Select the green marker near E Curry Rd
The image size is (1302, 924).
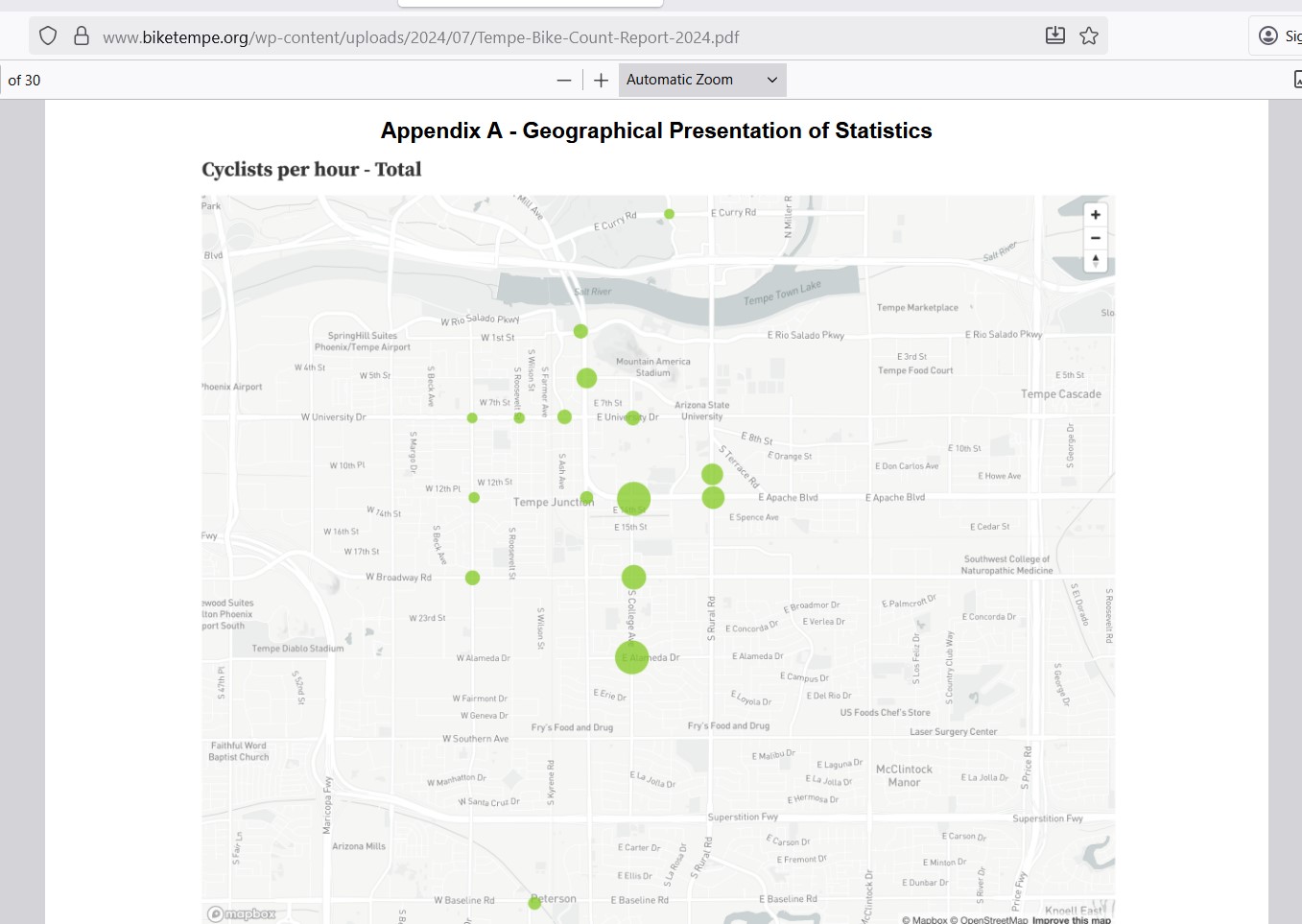coord(669,214)
